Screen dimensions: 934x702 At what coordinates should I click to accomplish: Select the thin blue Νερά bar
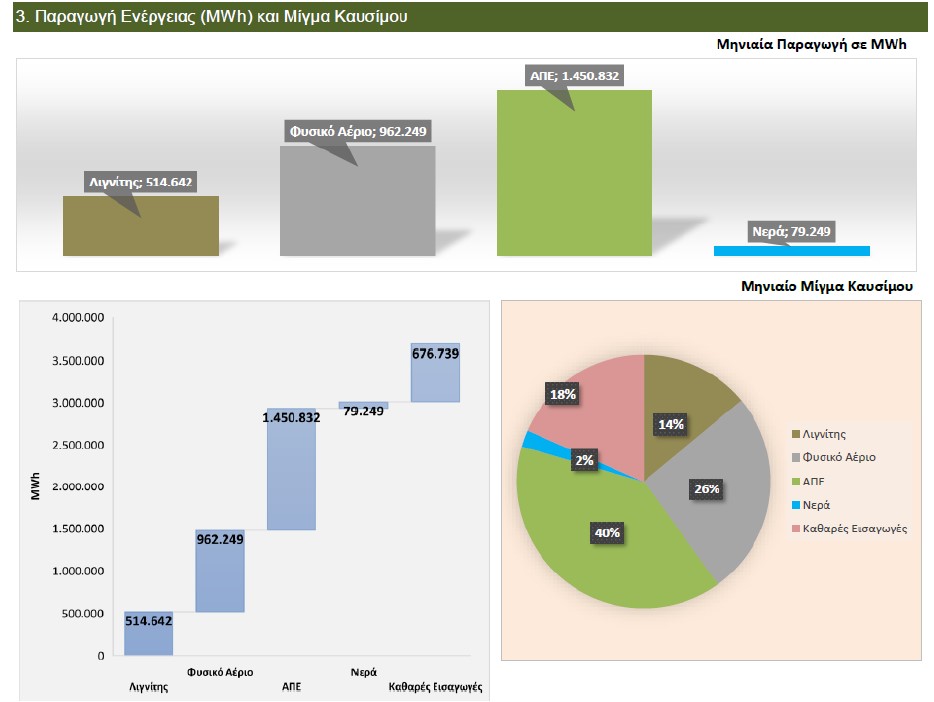point(791,251)
